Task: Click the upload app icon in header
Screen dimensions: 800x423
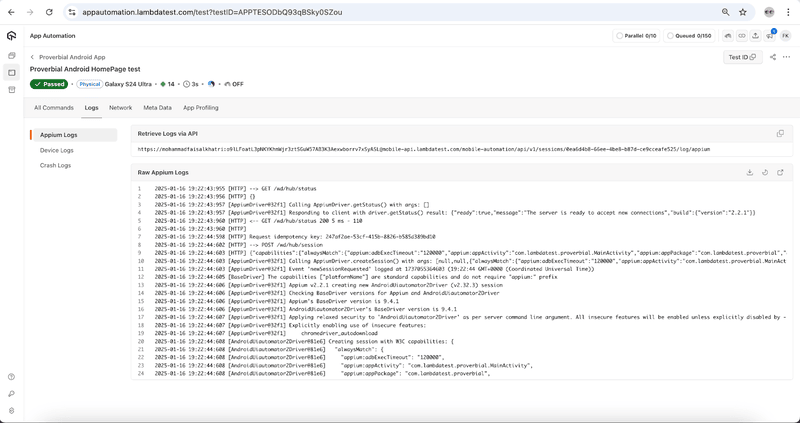Action: click(756, 36)
